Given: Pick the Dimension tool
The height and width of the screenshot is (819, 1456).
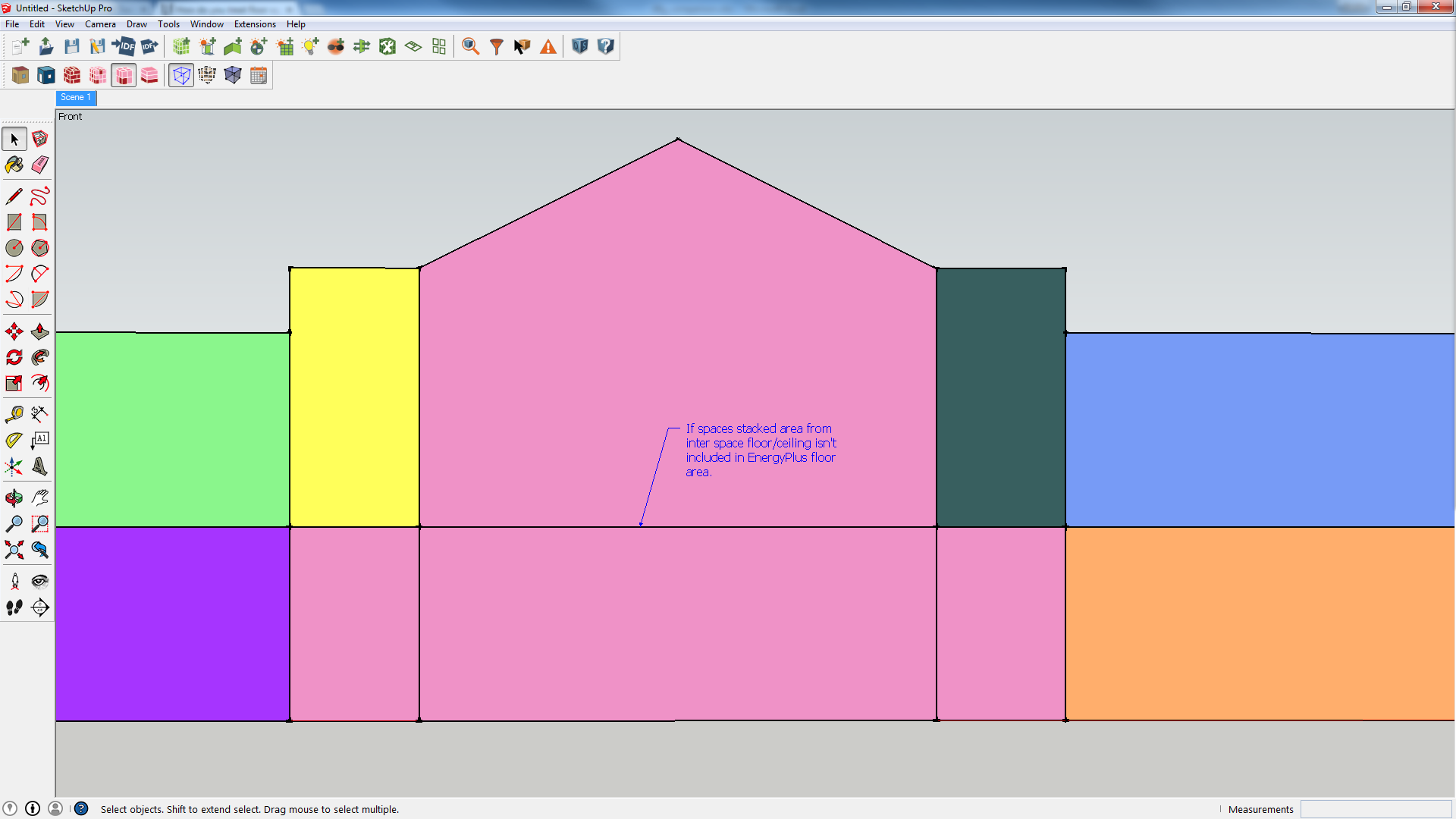Looking at the screenshot, I should tap(40, 414).
